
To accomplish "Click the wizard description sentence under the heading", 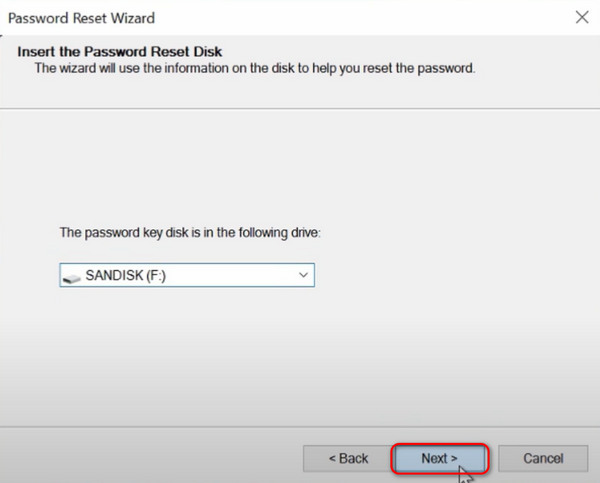I will click(255, 68).
